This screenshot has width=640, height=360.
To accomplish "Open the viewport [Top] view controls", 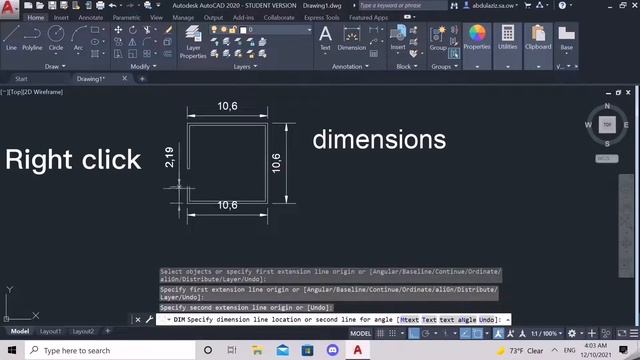I will click(x=17, y=92).
